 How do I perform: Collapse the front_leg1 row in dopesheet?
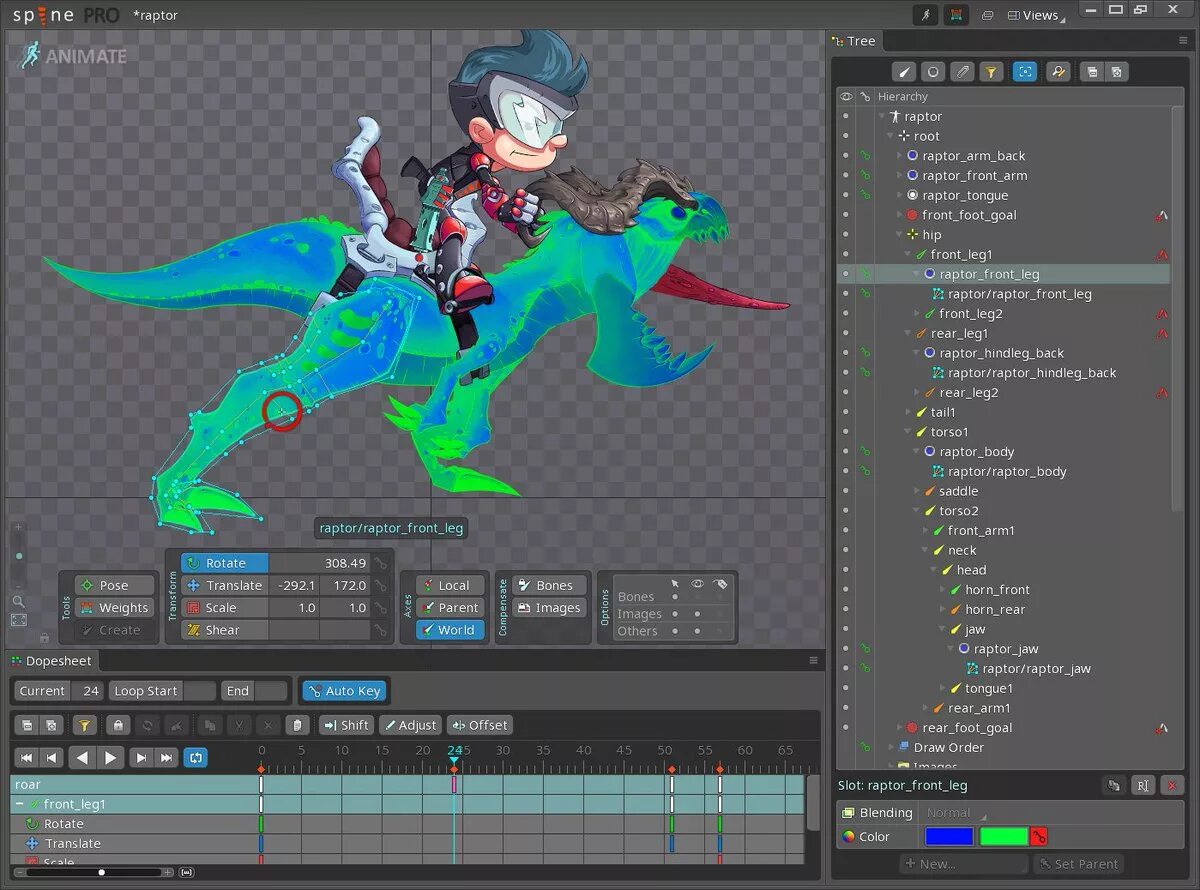19,804
